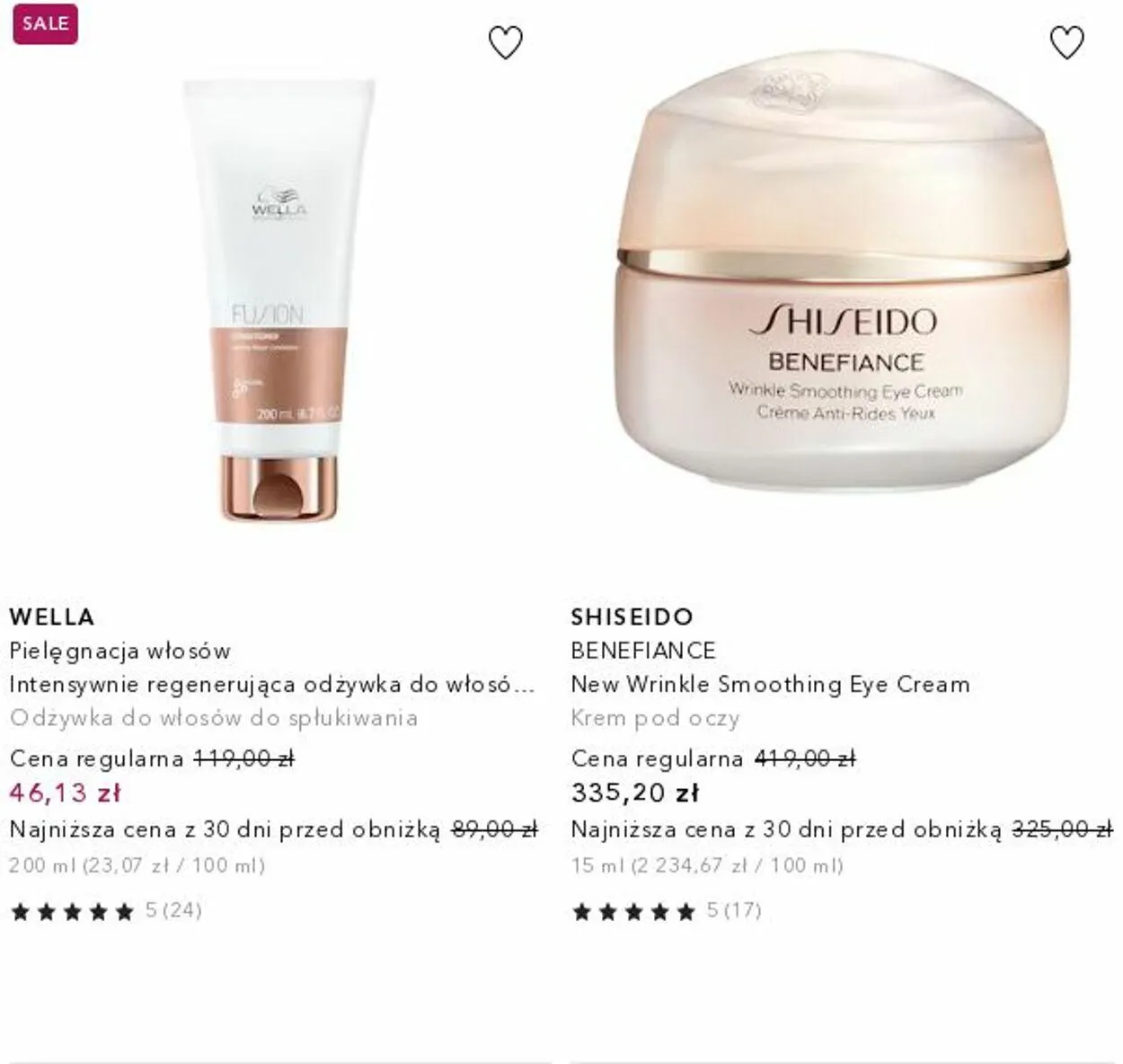1123x1064 pixels.
Task: Open WELLA brand name link
Action: [x=52, y=617]
